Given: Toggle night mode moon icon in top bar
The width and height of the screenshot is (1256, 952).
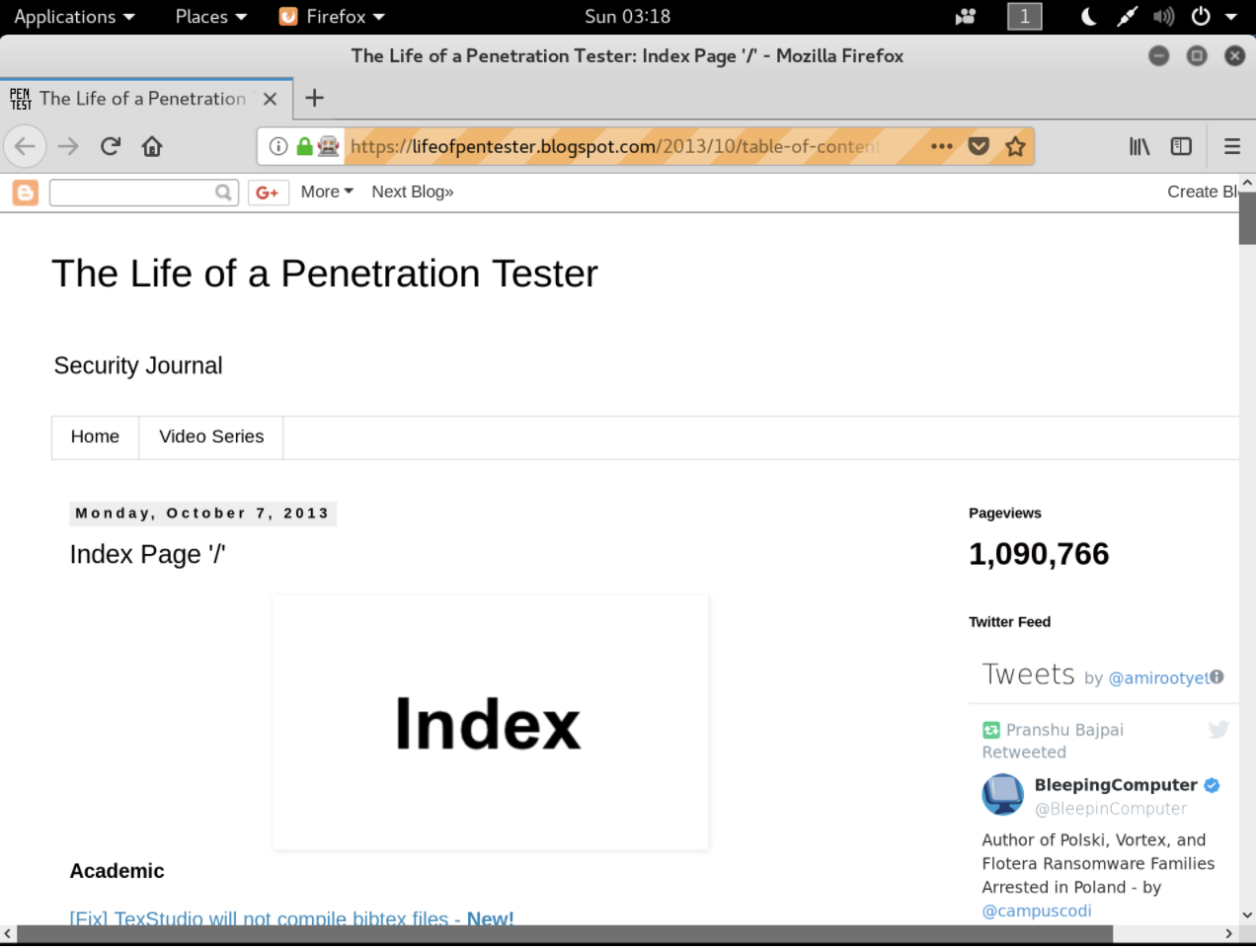Looking at the screenshot, I should pos(1089,17).
